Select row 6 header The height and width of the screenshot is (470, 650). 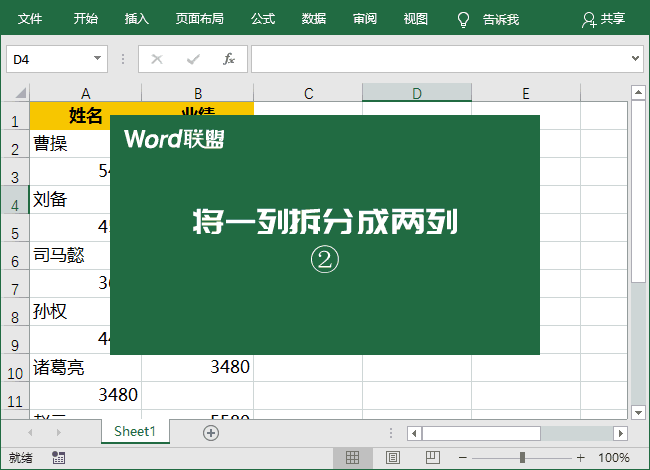point(15,256)
